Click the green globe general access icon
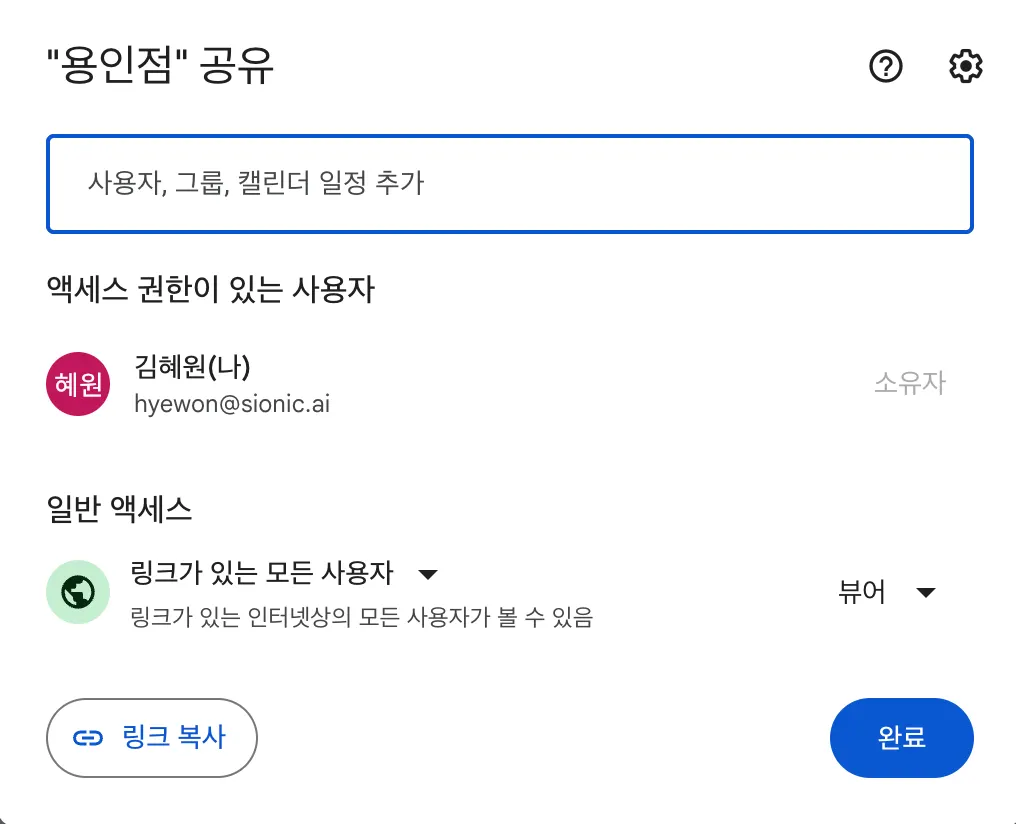The width and height of the screenshot is (1016, 824). (78, 593)
